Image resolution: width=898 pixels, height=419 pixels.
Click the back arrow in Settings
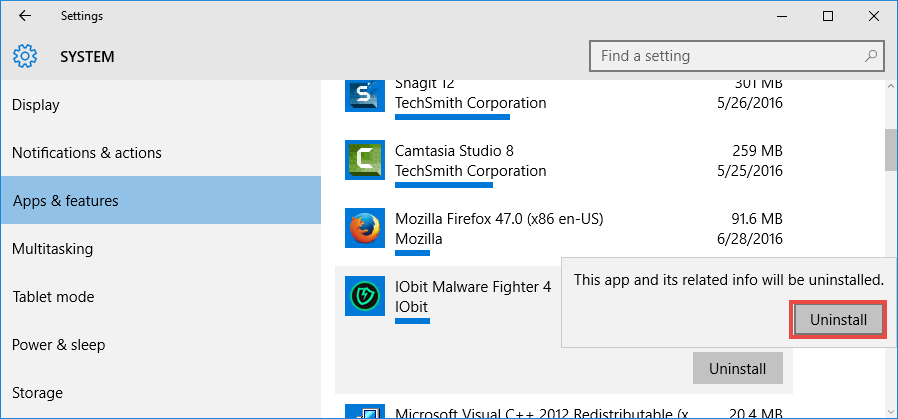(25, 16)
